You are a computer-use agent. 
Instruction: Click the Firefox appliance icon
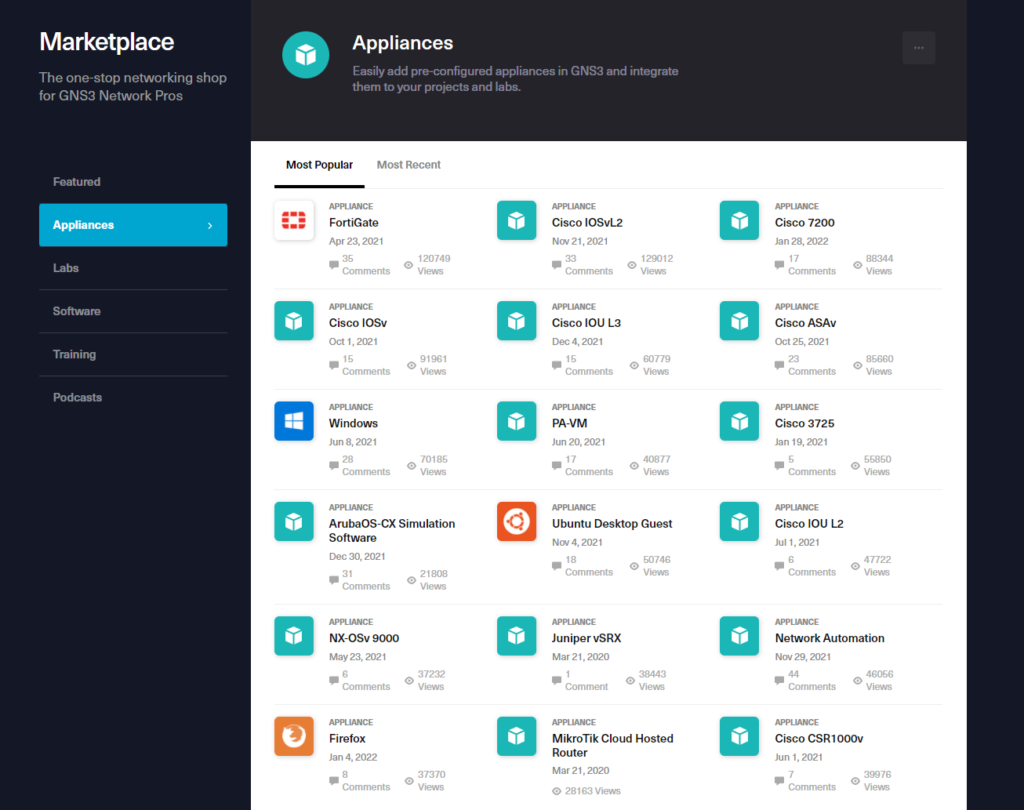pyautogui.click(x=293, y=736)
